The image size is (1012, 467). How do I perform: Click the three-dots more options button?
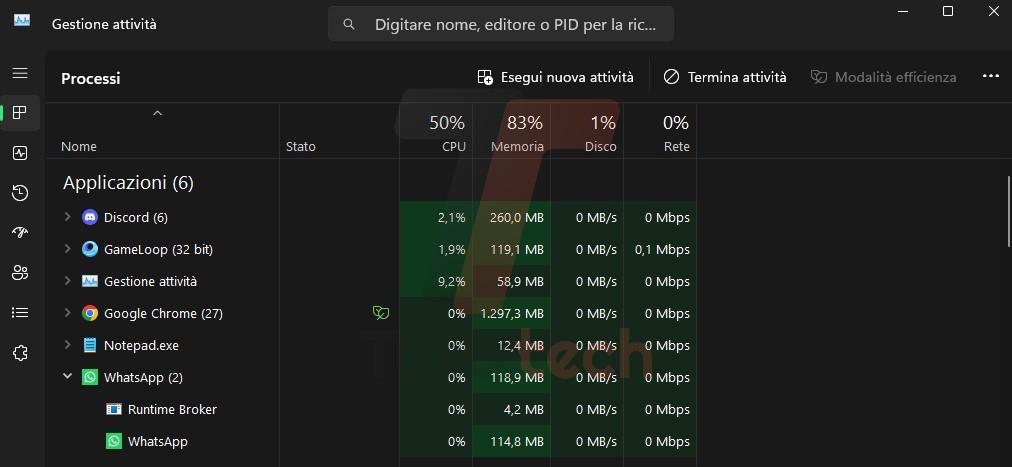[991, 77]
